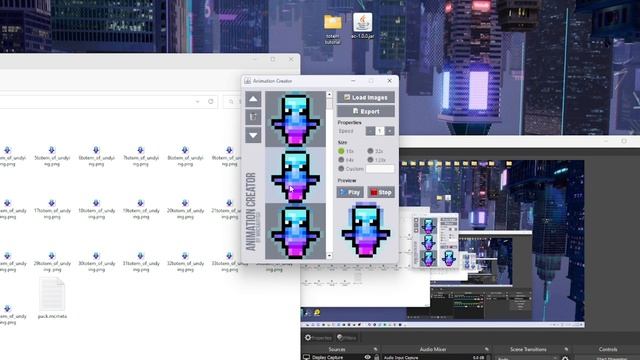Select the 20totem_of_undying.png file
640x360 pixels.
[185, 209]
